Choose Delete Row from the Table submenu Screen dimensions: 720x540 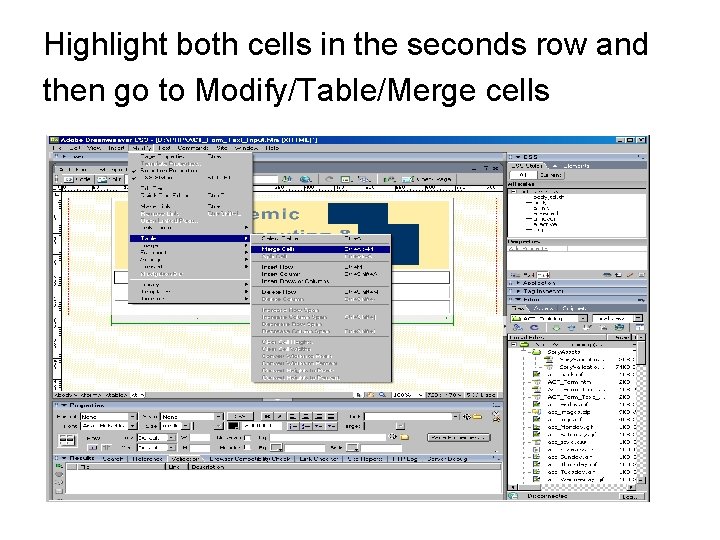point(321,292)
